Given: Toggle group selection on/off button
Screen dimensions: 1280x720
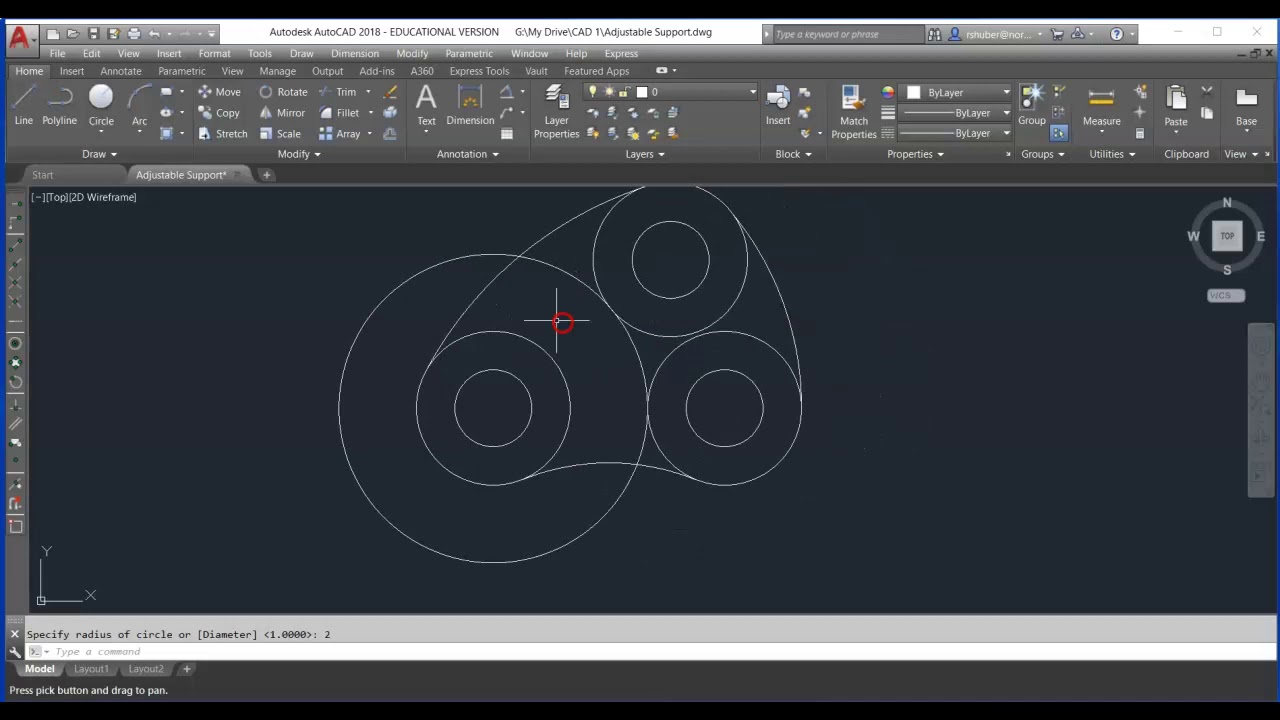Looking at the screenshot, I should (1059, 133).
